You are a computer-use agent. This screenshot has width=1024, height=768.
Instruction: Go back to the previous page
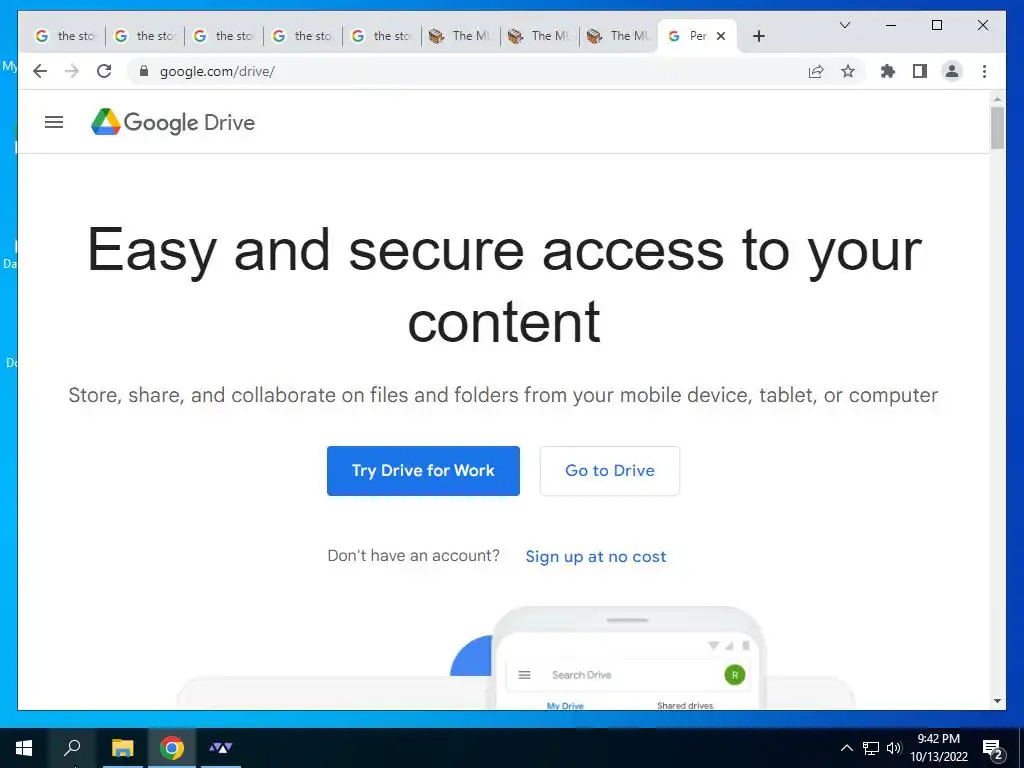coord(40,71)
